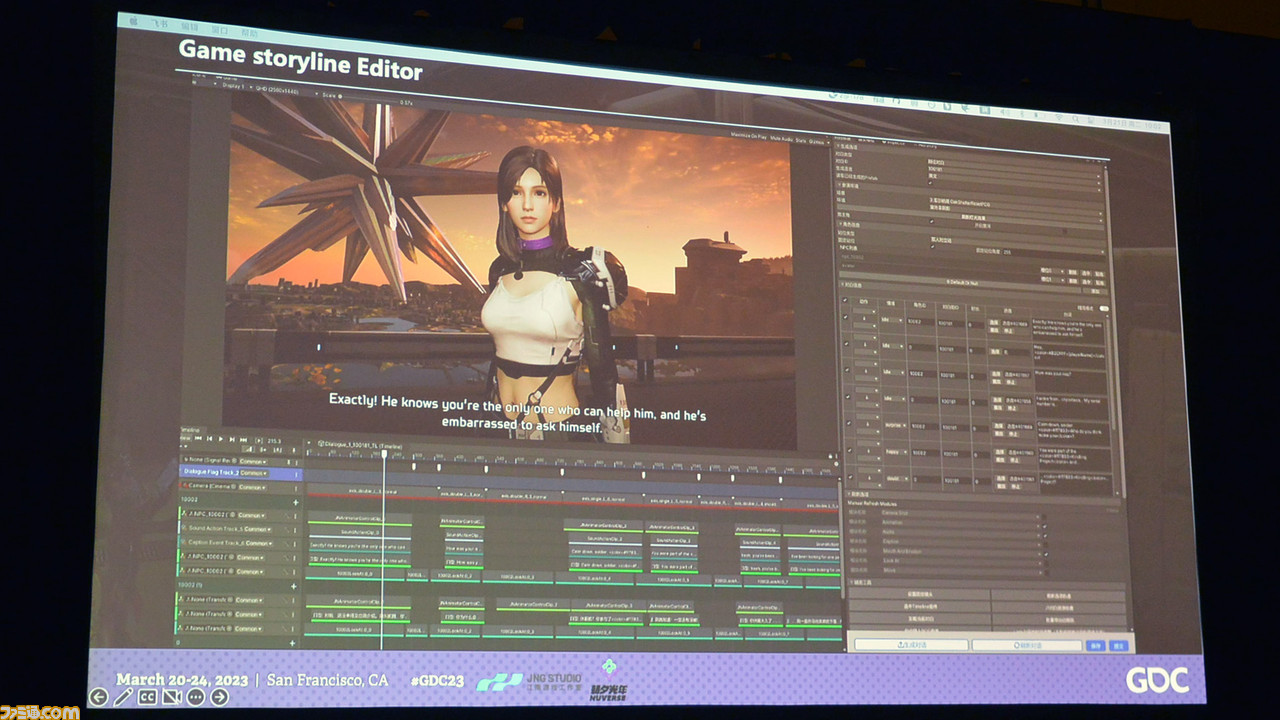Add track to 10002 (1) group
This screenshot has height=720, width=1280.
294,586
